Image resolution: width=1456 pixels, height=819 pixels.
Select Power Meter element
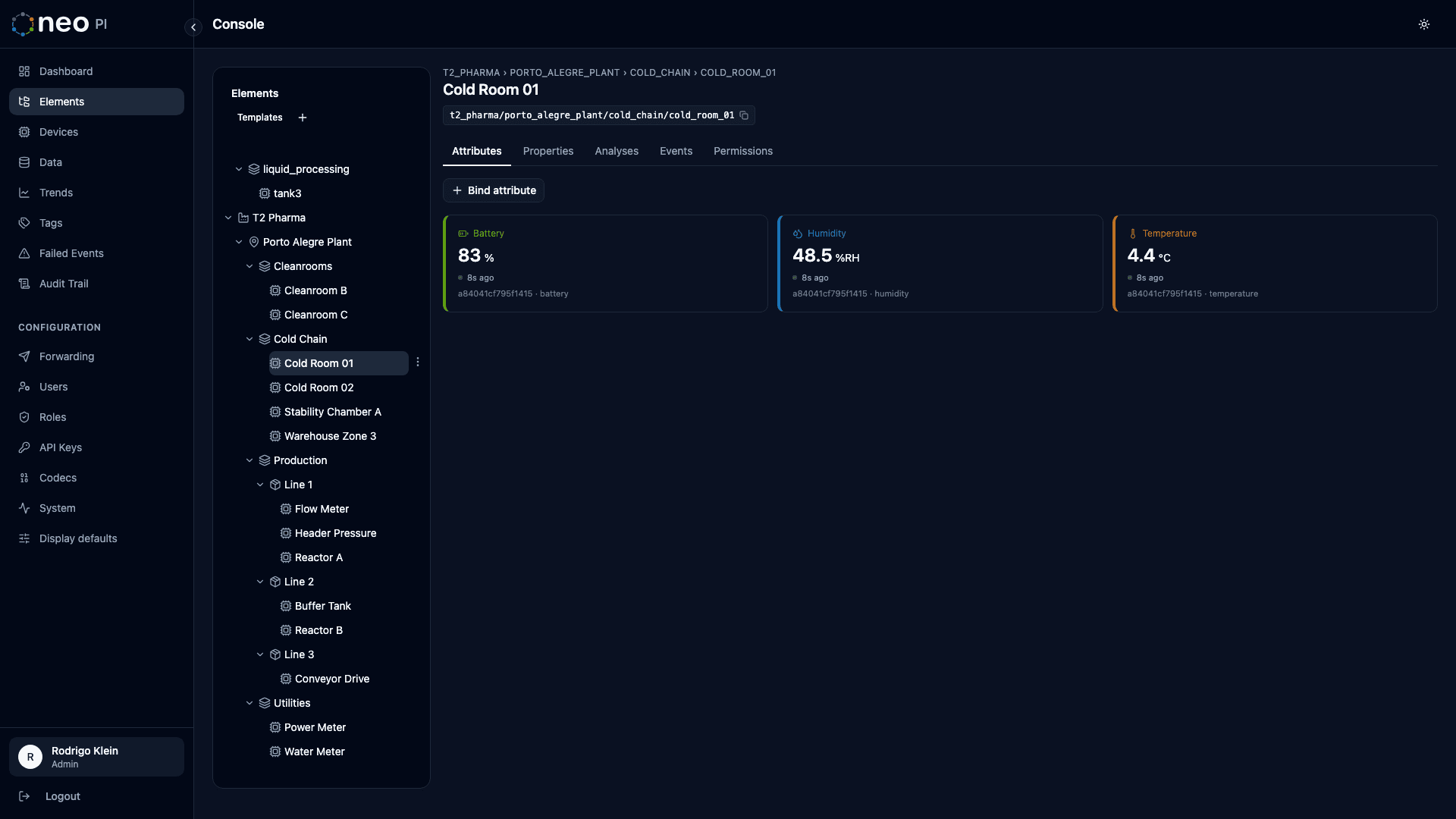(315, 727)
